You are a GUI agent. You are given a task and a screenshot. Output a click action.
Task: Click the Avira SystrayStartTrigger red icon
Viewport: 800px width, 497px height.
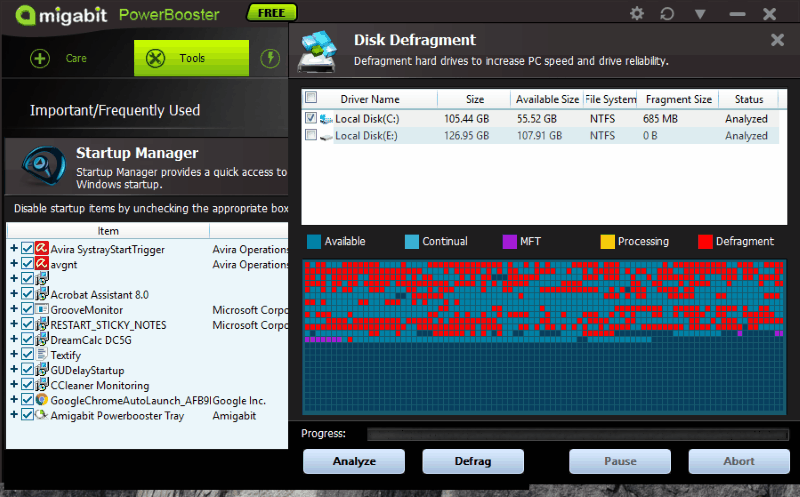[42, 248]
